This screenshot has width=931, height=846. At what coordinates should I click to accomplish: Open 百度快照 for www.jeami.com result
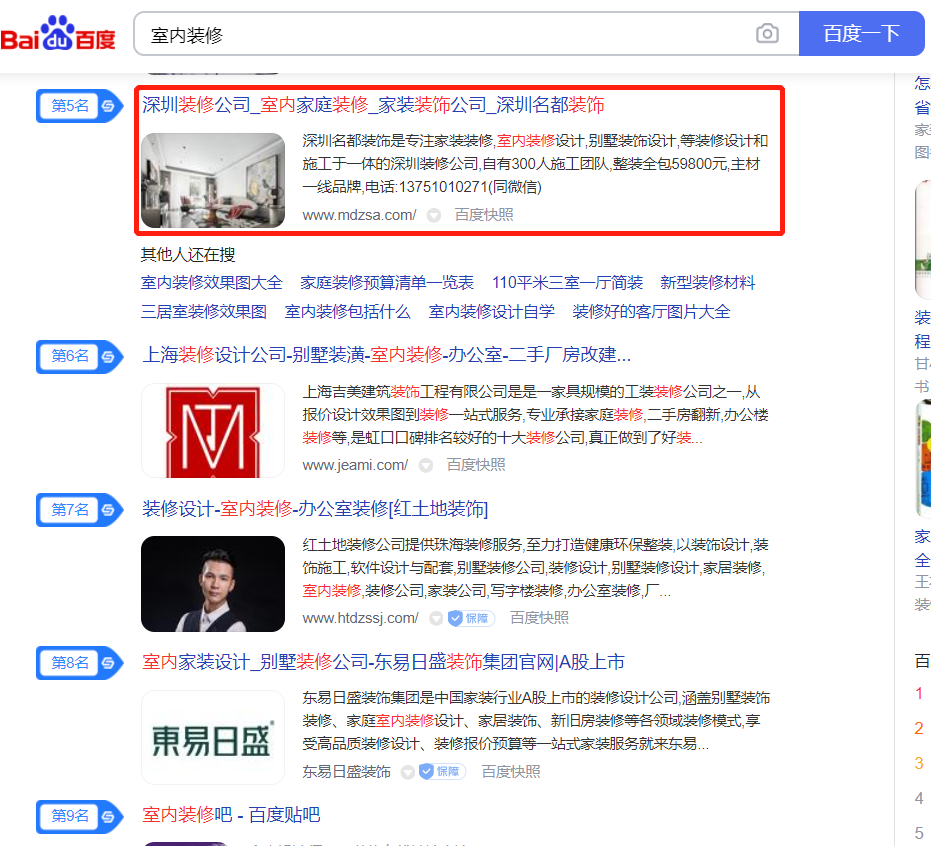(476, 465)
